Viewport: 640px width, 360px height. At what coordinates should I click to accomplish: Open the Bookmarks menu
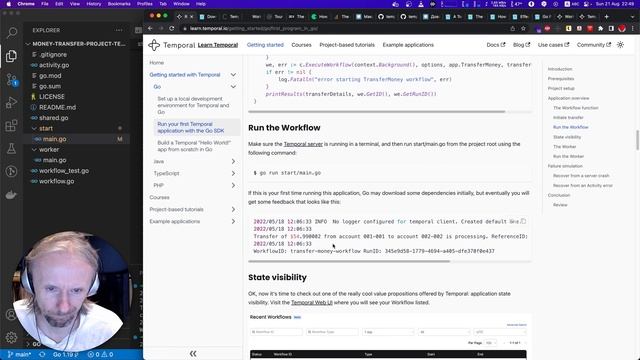coord(119,4)
